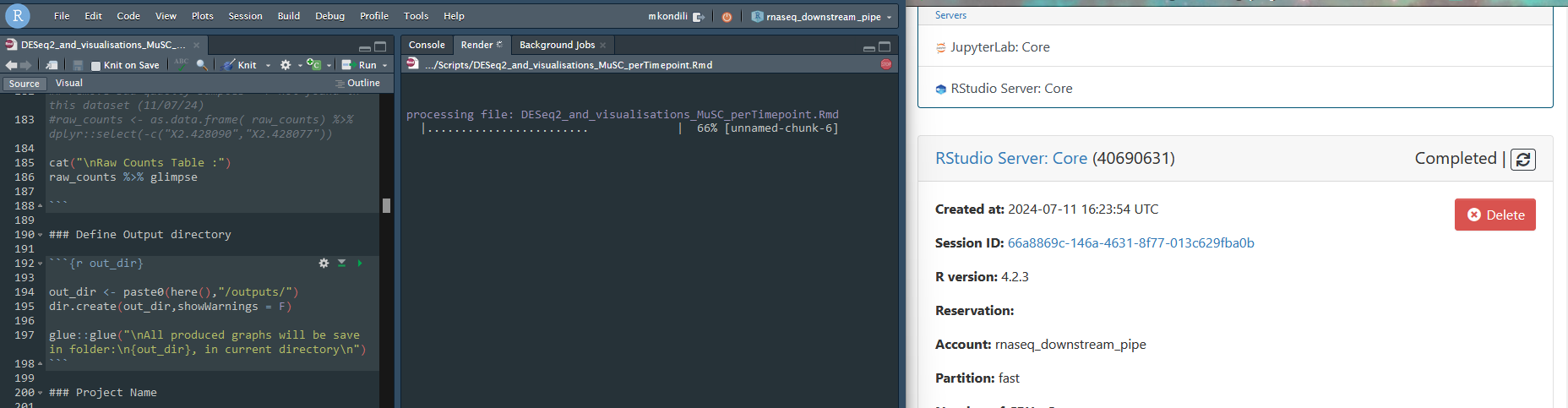Run spell check on document

(182, 63)
